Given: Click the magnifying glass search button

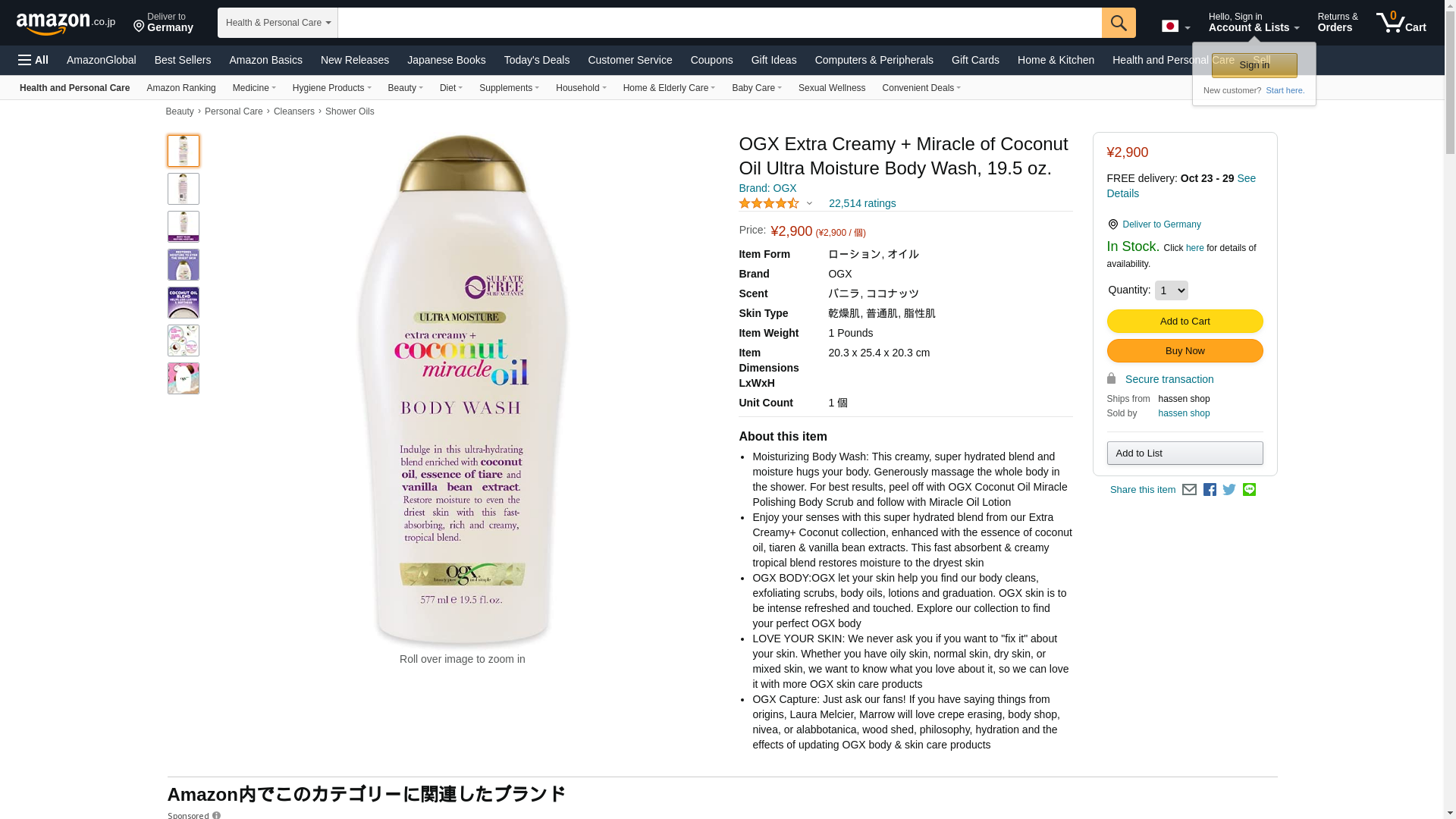Looking at the screenshot, I should point(1119,23).
